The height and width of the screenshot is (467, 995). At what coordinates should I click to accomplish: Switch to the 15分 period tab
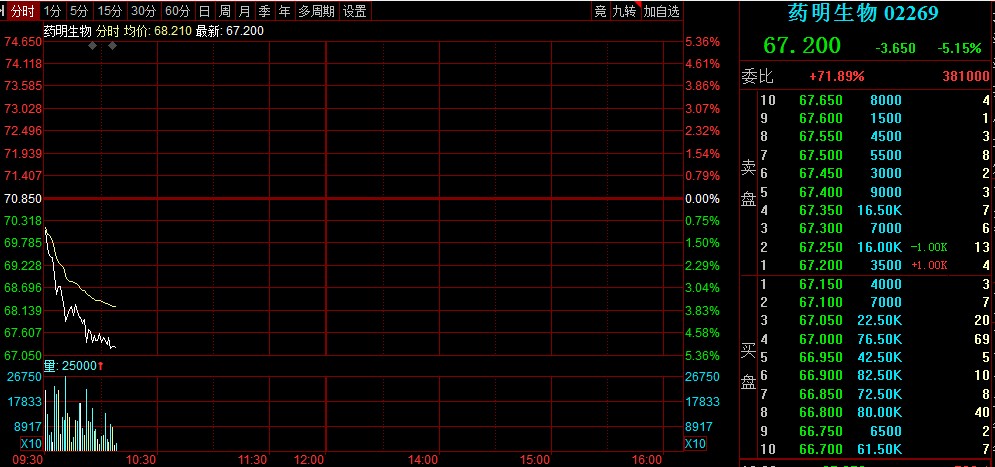click(x=110, y=11)
